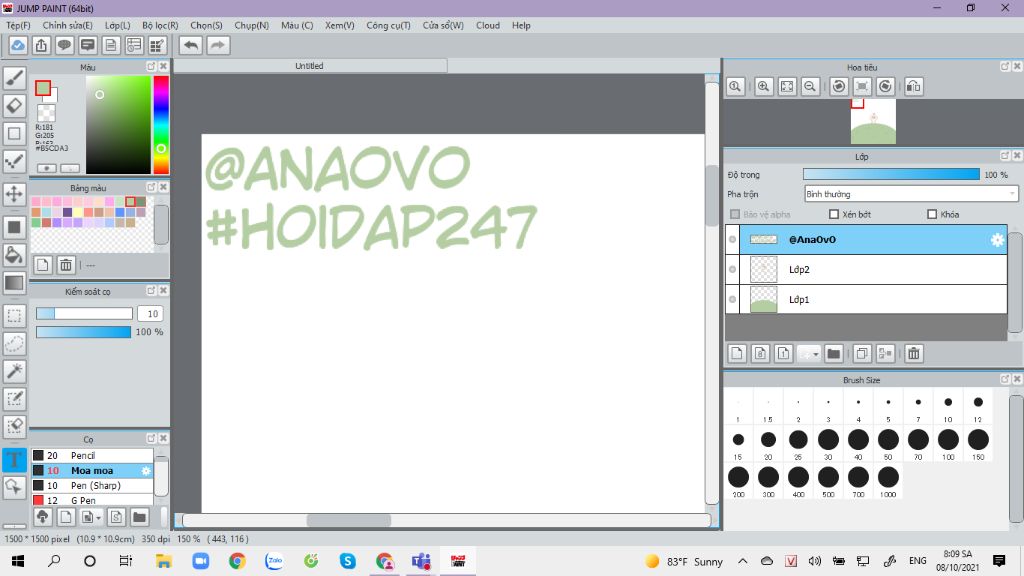Select the G Pen brush

[x=92, y=500]
